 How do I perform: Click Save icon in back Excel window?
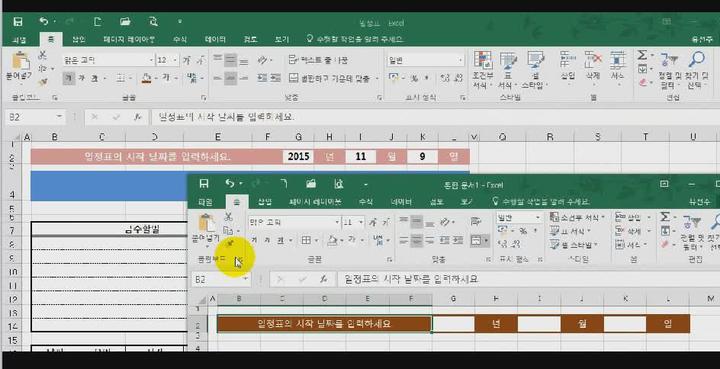[x=17, y=22]
